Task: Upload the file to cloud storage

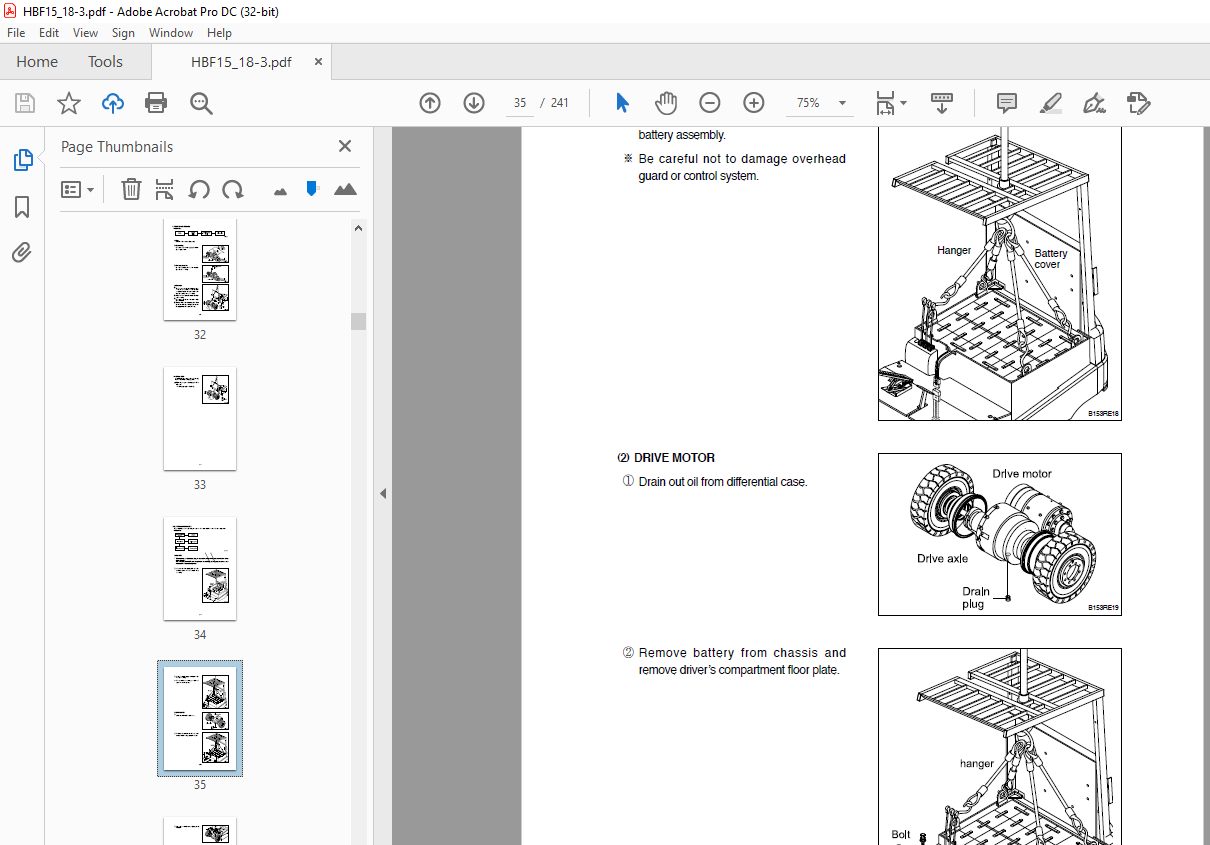Action: pos(113,103)
